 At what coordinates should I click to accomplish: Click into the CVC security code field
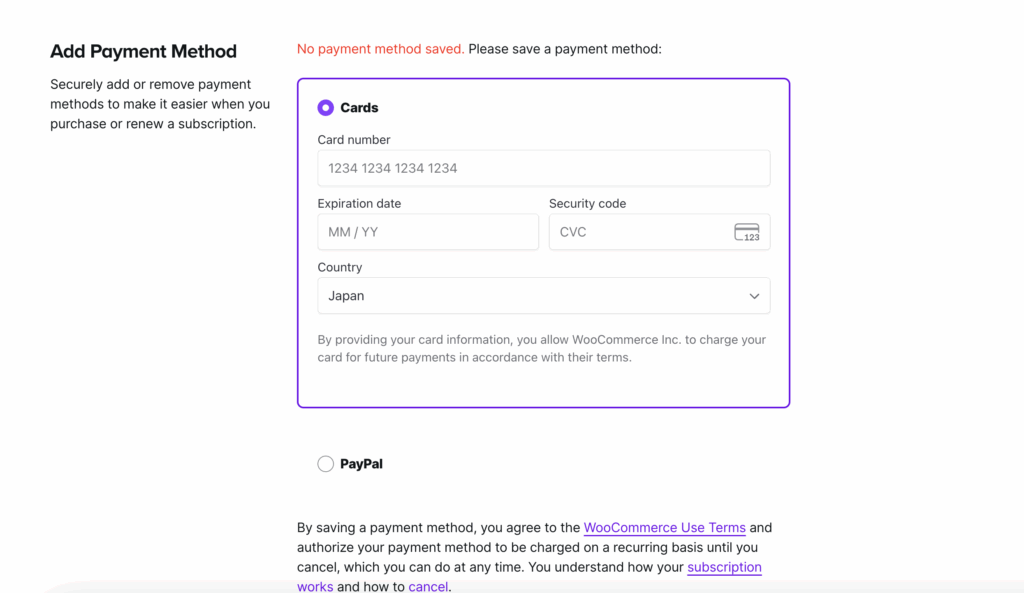(x=640, y=232)
